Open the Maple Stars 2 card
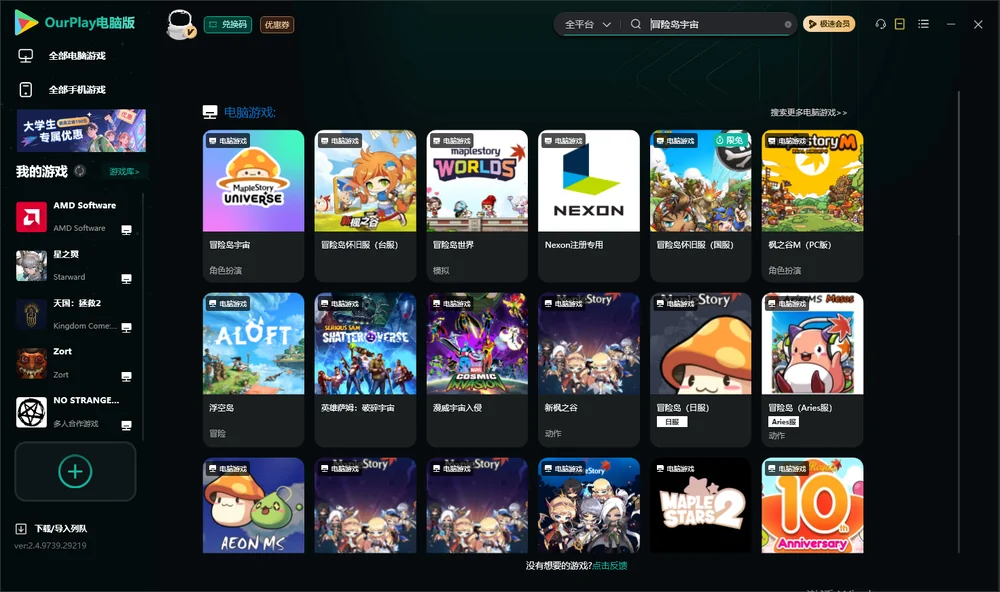Viewport: 1000px width, 592px height. point(700,505)
